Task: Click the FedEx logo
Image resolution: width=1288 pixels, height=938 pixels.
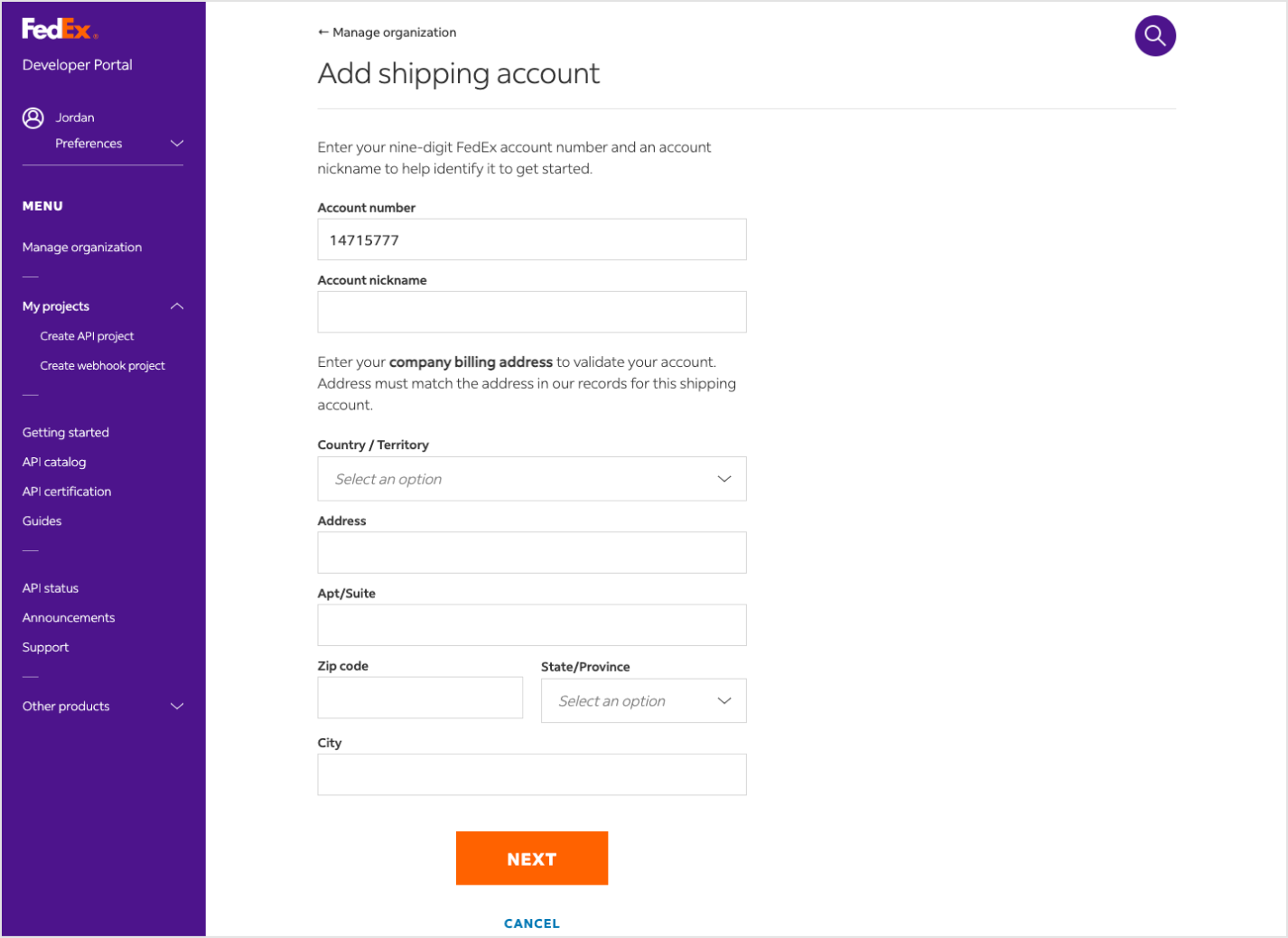Action: (x=60, y=30)
